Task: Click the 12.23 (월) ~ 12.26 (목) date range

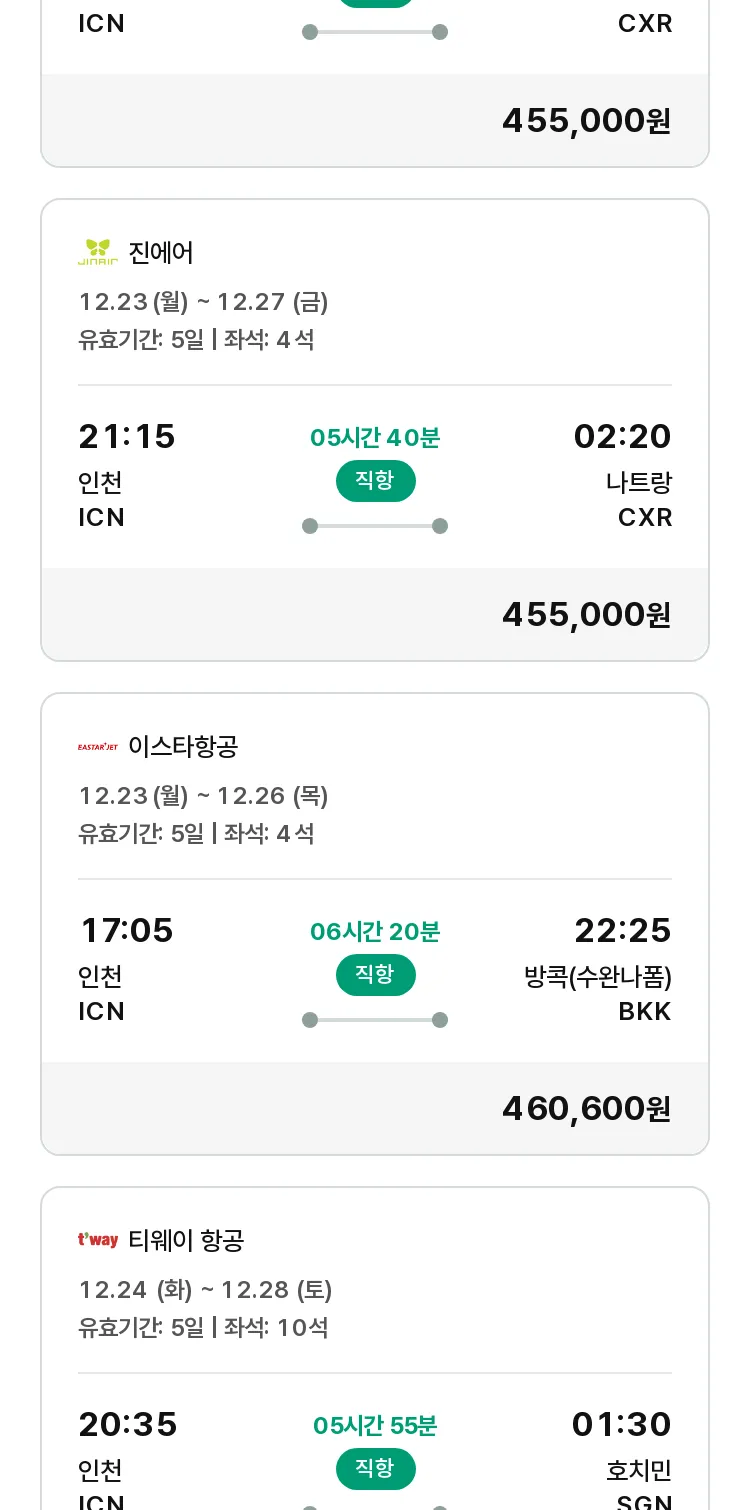Action: 204,796
